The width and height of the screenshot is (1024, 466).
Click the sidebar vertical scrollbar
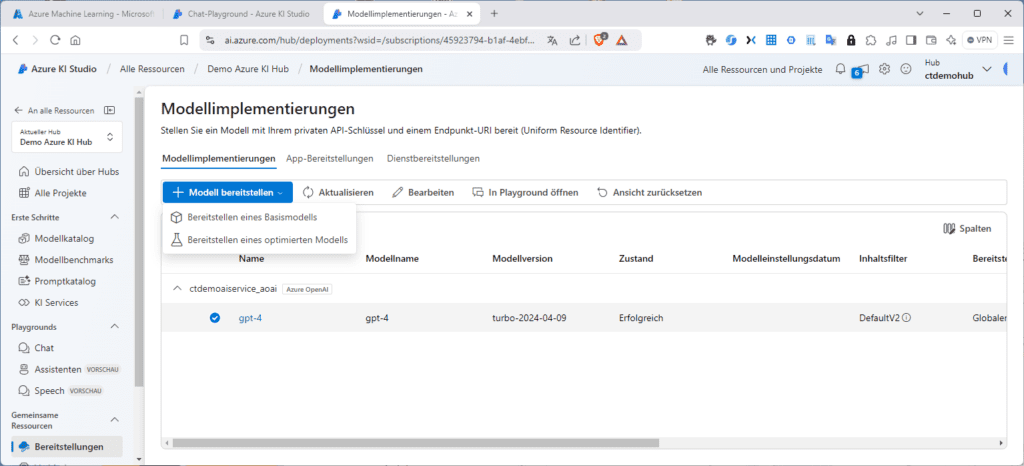pyautogui.click(x=138, y=241)
